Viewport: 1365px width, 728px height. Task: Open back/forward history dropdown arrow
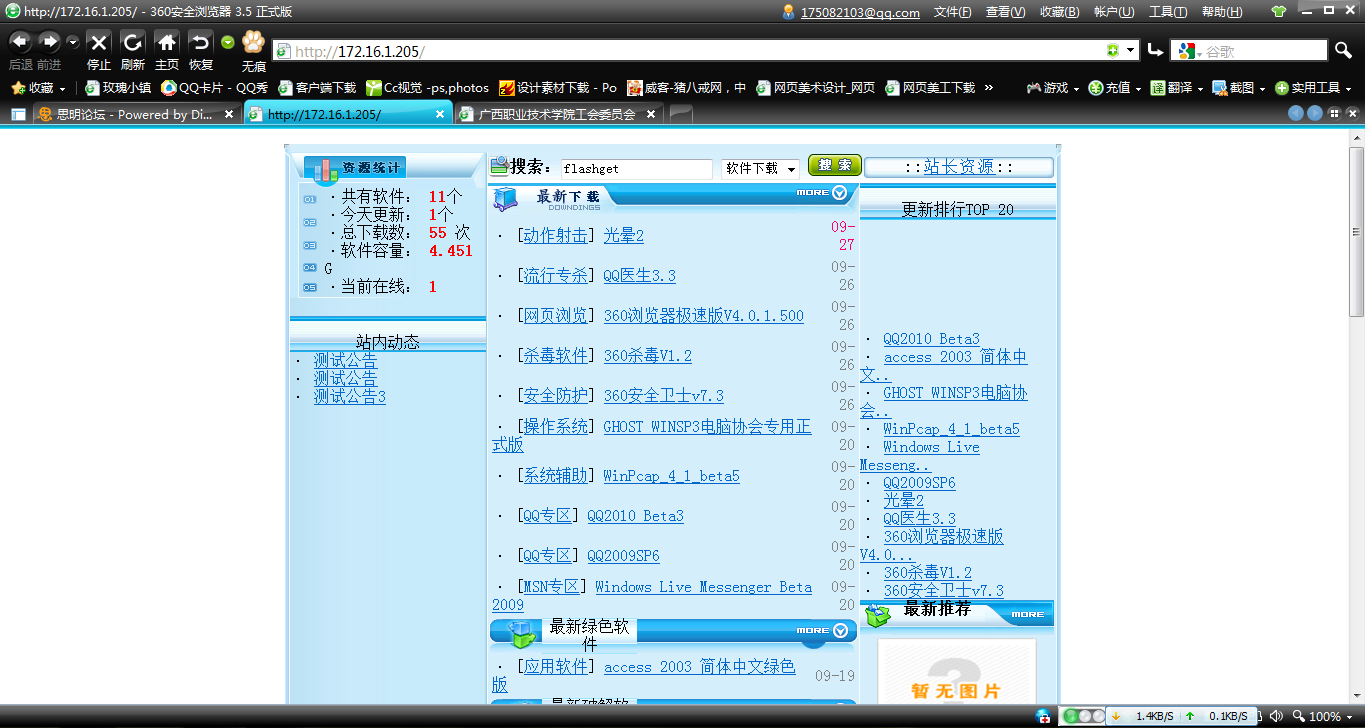[73, 42]
